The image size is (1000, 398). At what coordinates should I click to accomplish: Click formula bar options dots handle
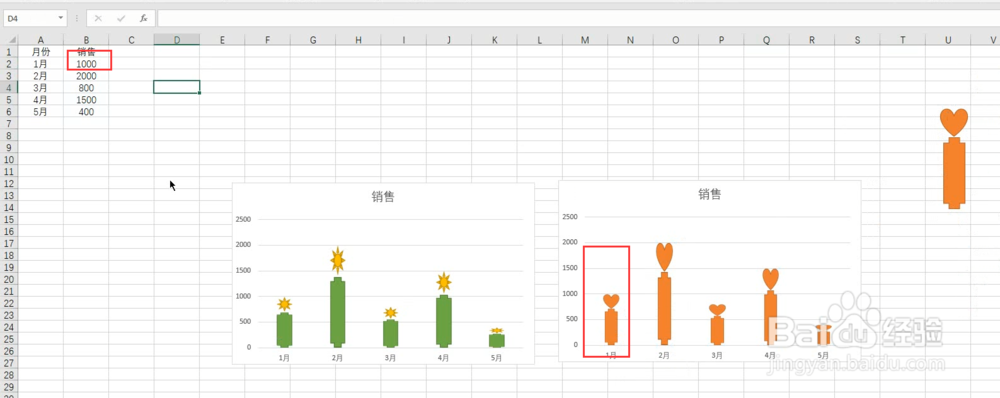click(77, 18)
